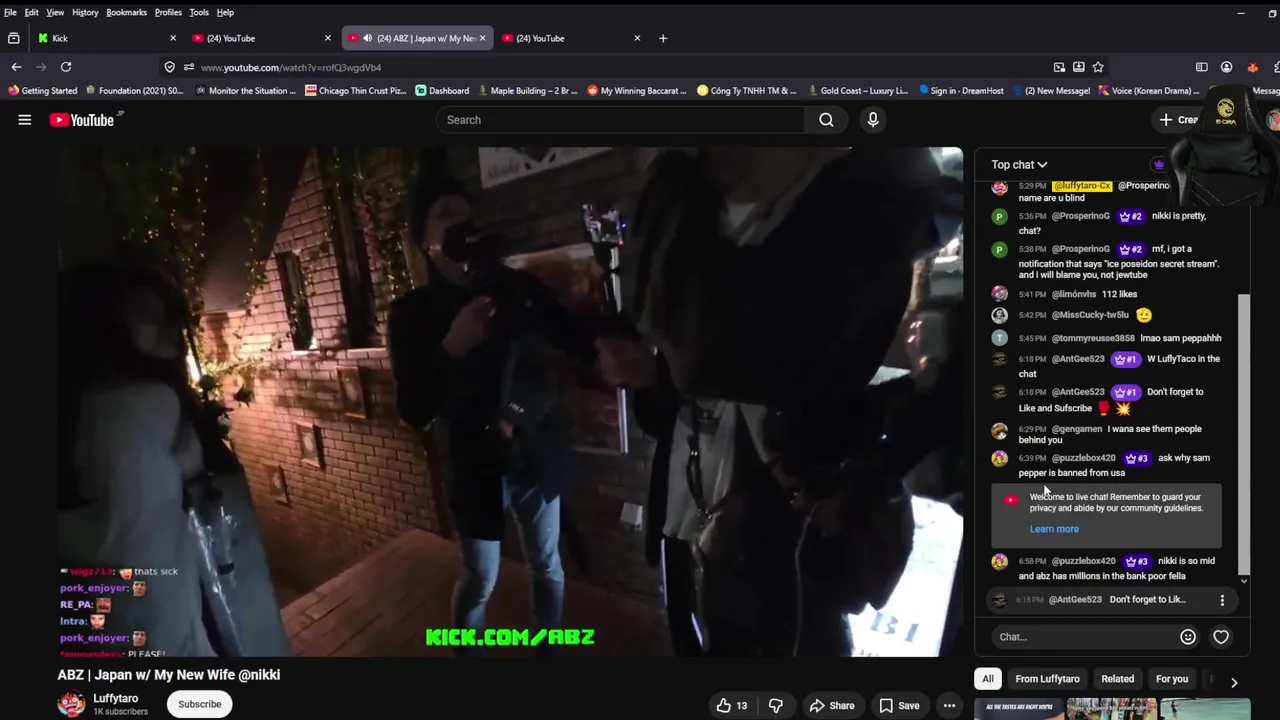
Task: Click the first related video thumbnail
Action: tap(1020, 708)
